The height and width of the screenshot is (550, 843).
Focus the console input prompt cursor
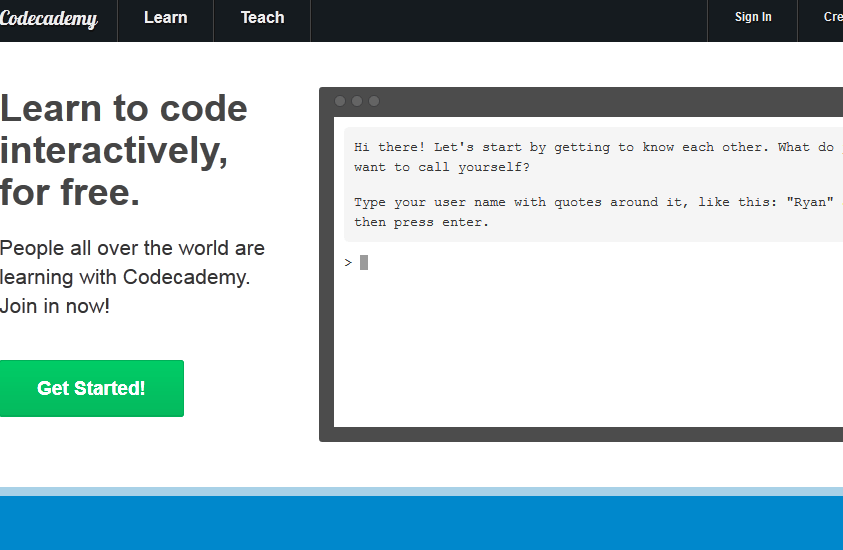point(364,262)
